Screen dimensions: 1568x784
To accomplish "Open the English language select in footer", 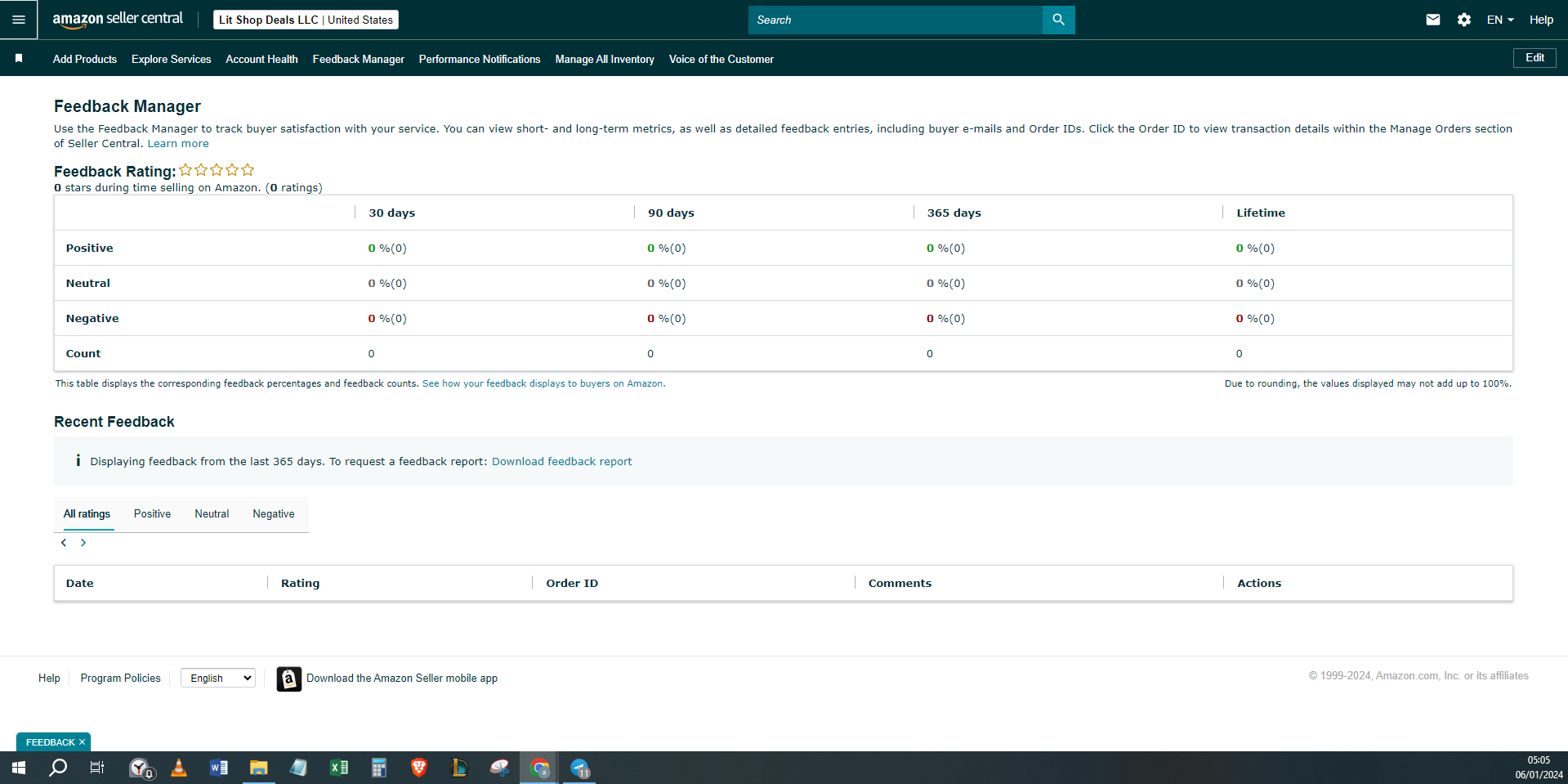I will 218,678.
